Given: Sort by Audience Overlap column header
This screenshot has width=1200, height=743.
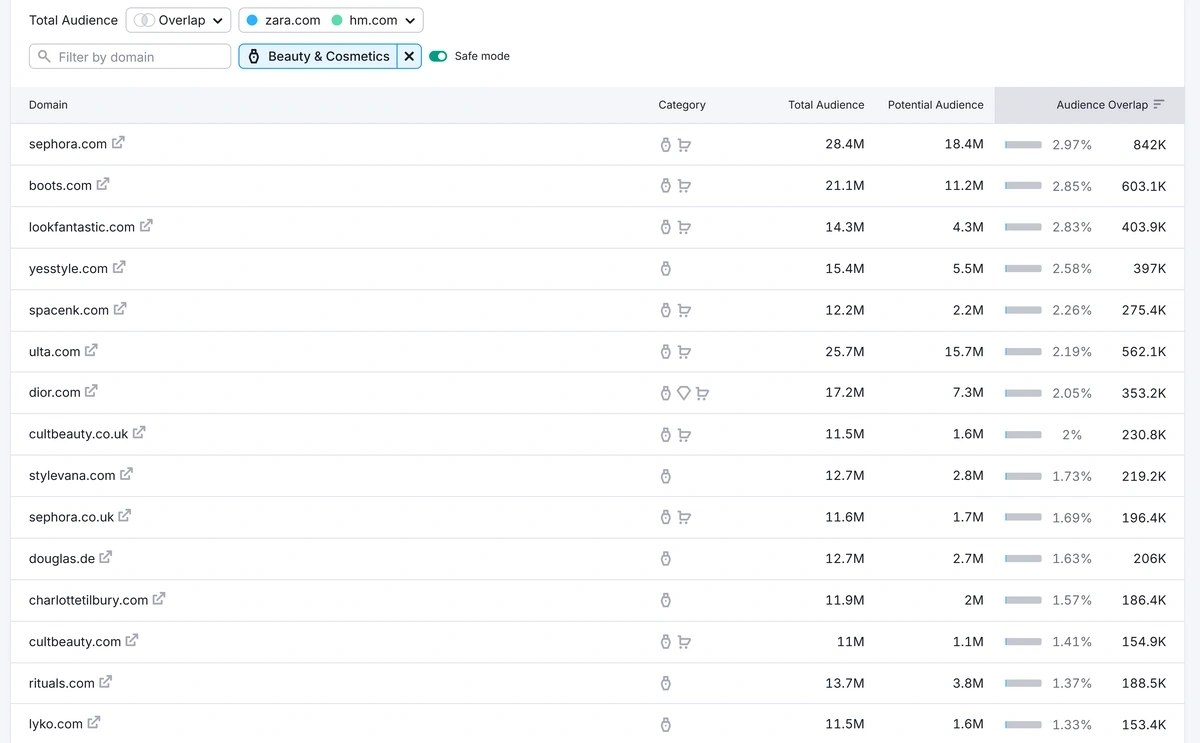Looking at the screenshot, I should [x=1102, y=105].
